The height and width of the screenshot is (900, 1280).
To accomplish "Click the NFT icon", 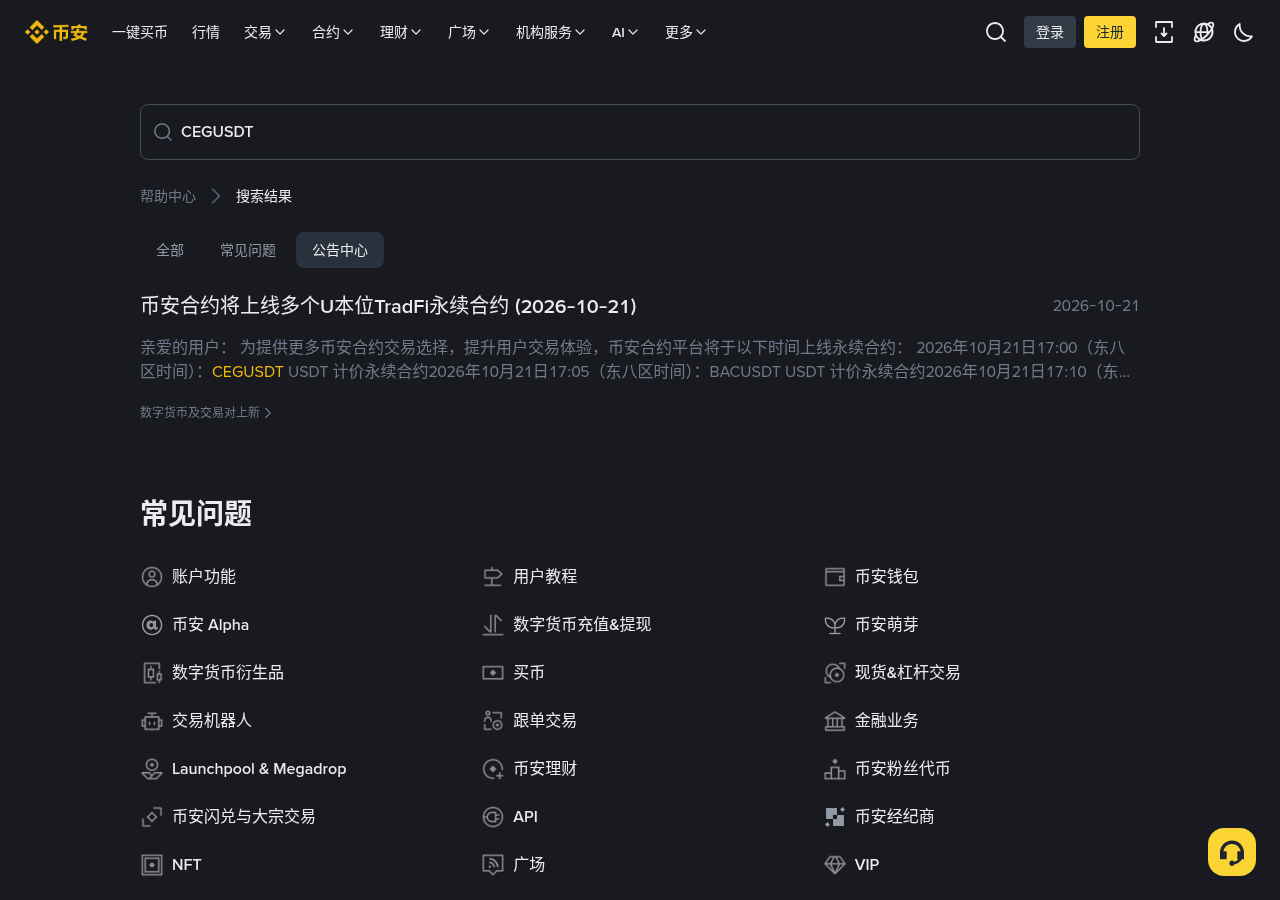I will pyautogui.click(x=152, y=865).
